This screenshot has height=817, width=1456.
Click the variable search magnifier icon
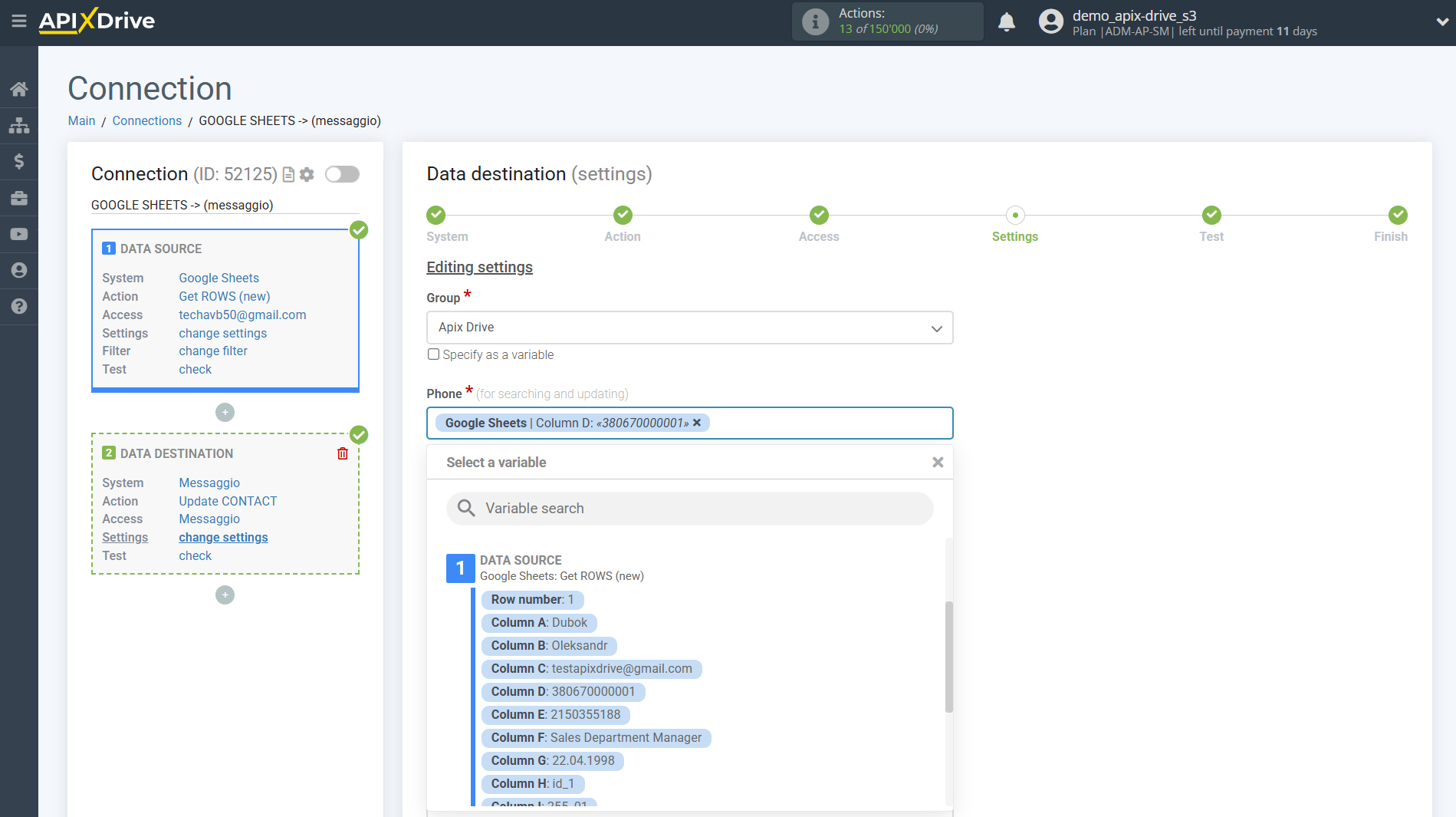[x=466, y=508]
